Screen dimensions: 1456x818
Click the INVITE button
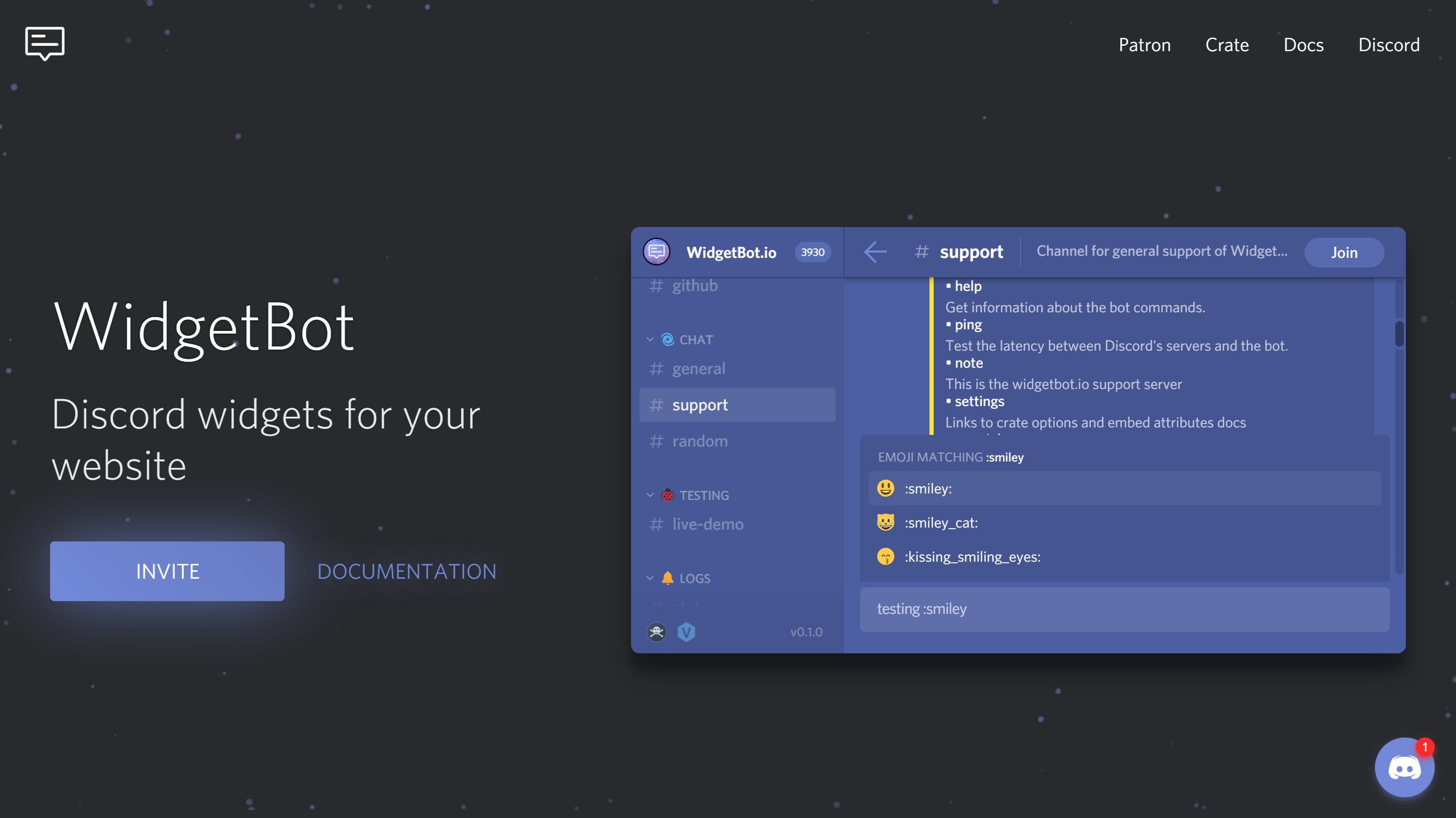(167, 571)
